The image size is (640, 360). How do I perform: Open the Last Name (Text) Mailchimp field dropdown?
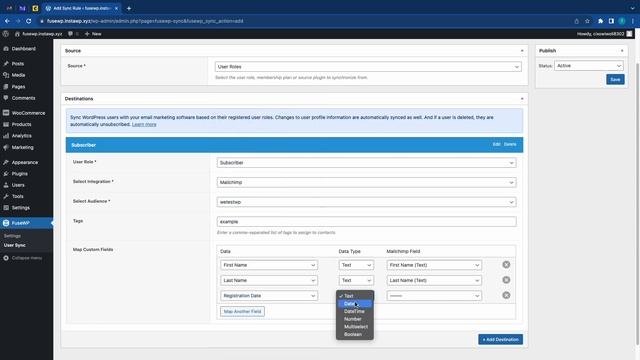point(434,280)
